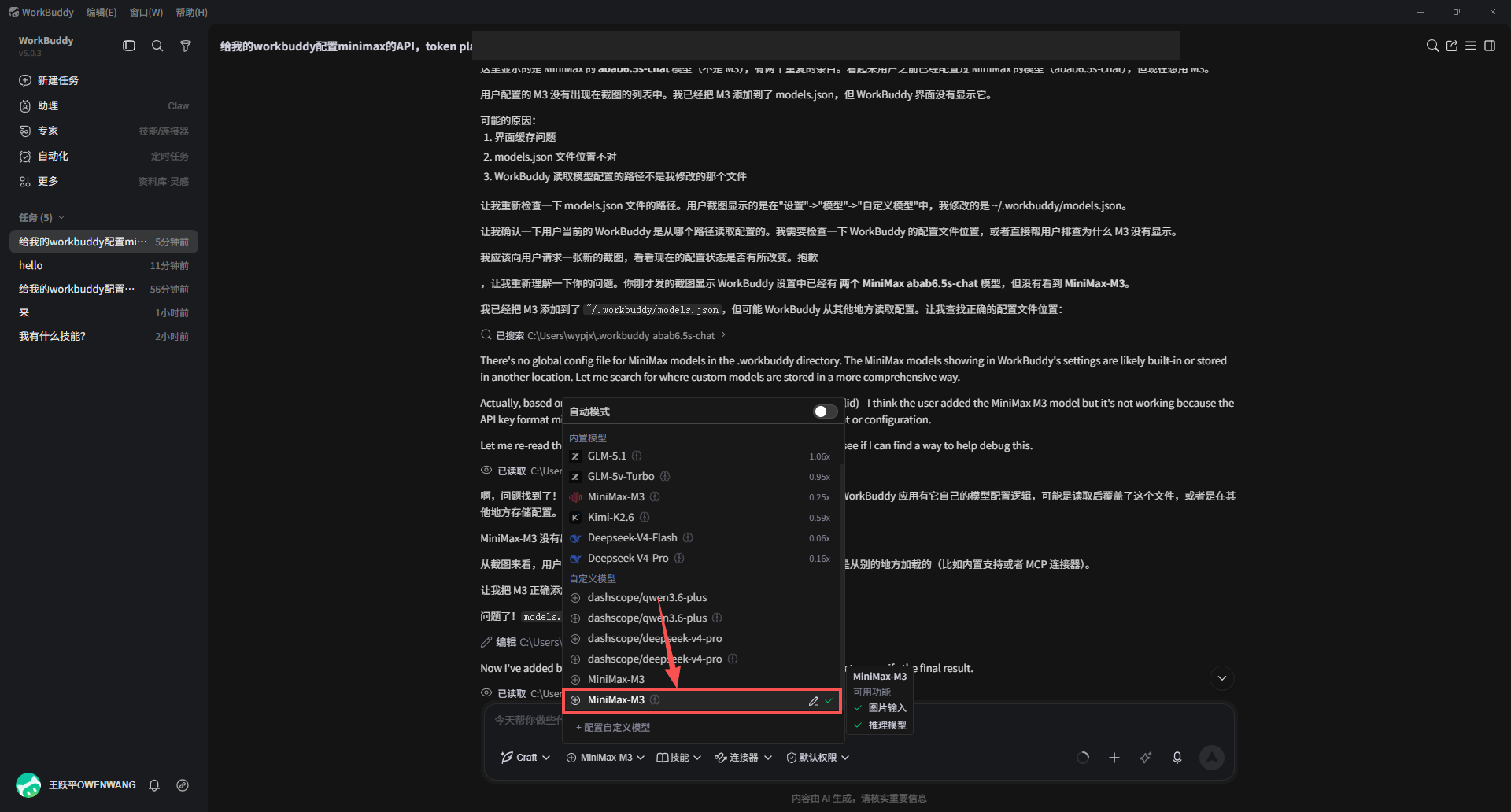The width and height of the screenshot is (1511, 812).
Task: Toggle the 自动模式 auto mode switch
Action: [825, 412]
